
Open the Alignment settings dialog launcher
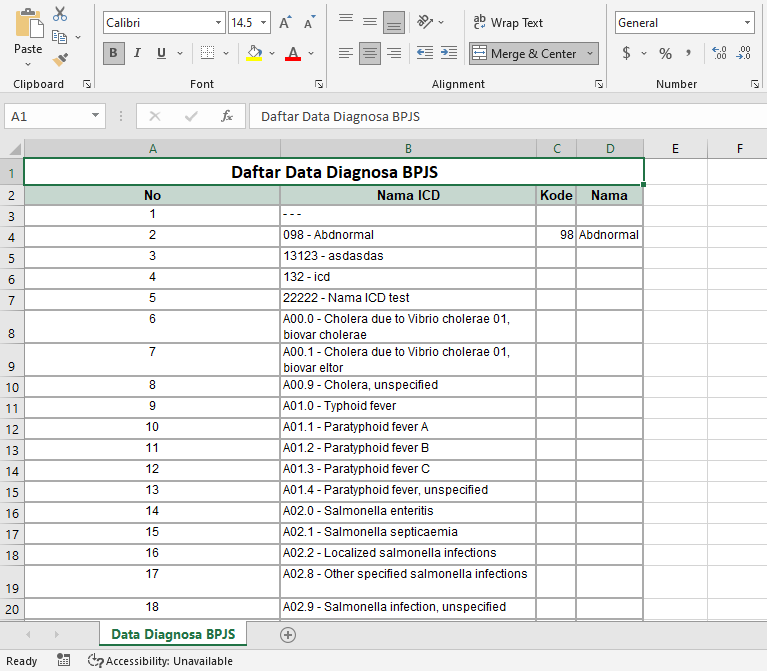[599, 84]
